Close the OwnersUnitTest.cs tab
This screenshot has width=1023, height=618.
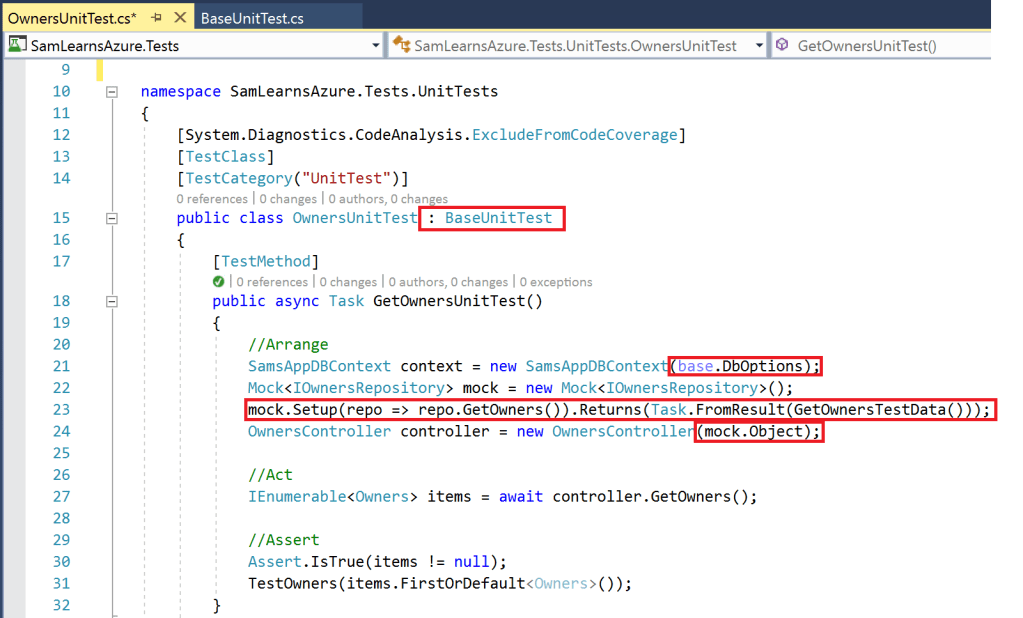coord(178,19)
